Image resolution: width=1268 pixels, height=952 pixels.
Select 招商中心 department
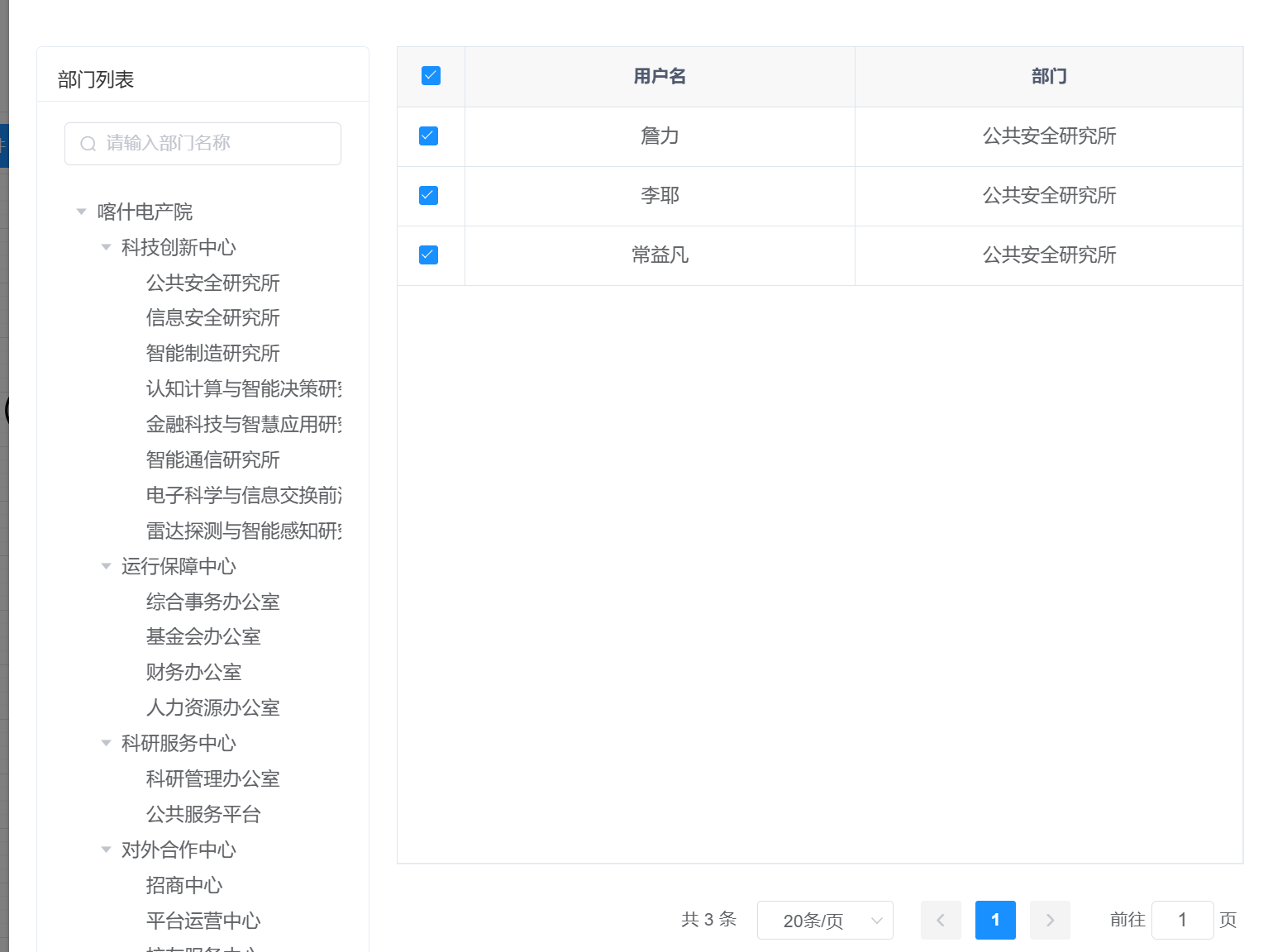click(x=184, y=885)
